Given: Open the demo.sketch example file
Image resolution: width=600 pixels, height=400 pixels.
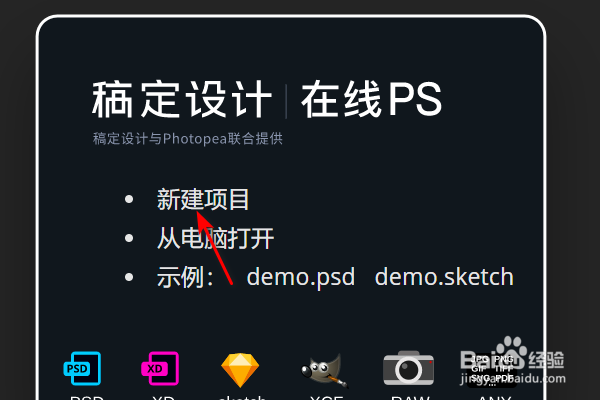Looking at the screenshot, I should 444,277.
